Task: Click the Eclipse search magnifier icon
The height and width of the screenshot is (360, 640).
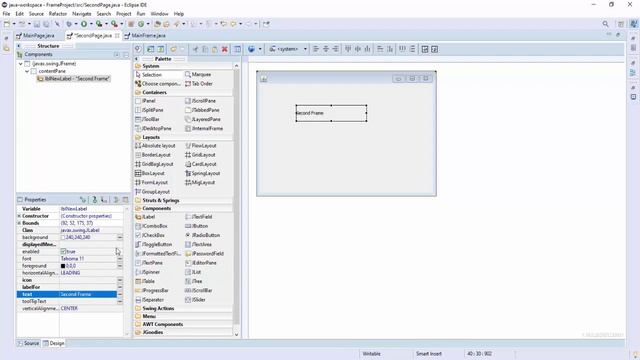Action: (605, 24)
